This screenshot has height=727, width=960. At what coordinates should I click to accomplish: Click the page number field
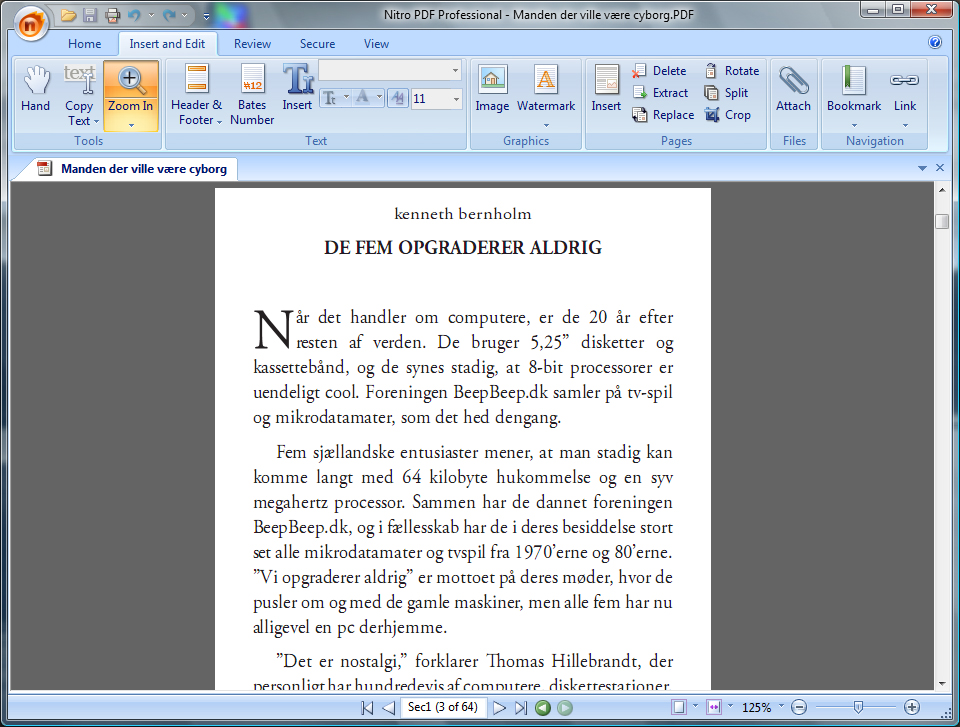tap(441, 708)
